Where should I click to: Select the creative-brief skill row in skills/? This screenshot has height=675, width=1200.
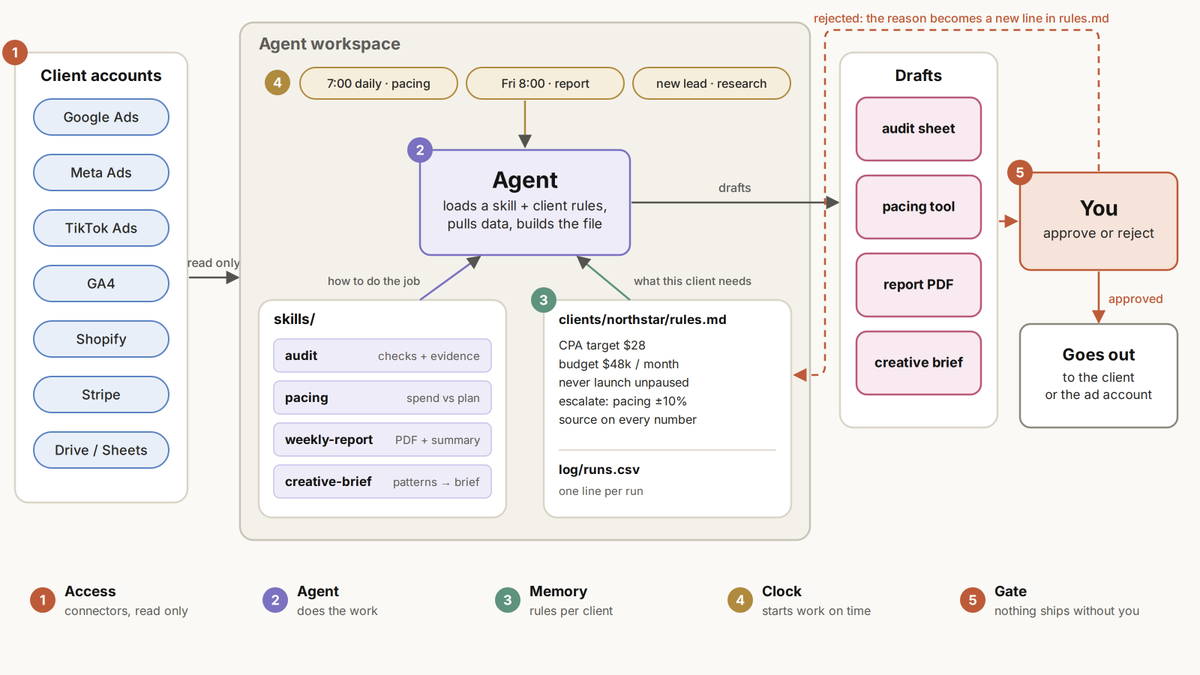tap(382, 482)
